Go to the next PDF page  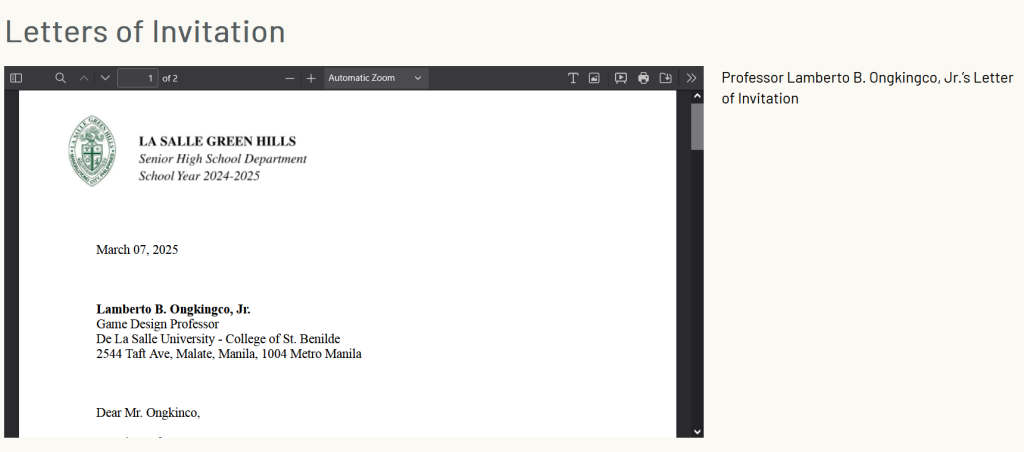tap(105, 78)
